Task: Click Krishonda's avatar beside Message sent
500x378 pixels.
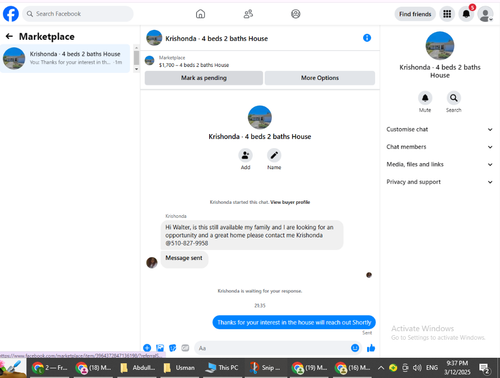Action: click(x=152, y=262)
